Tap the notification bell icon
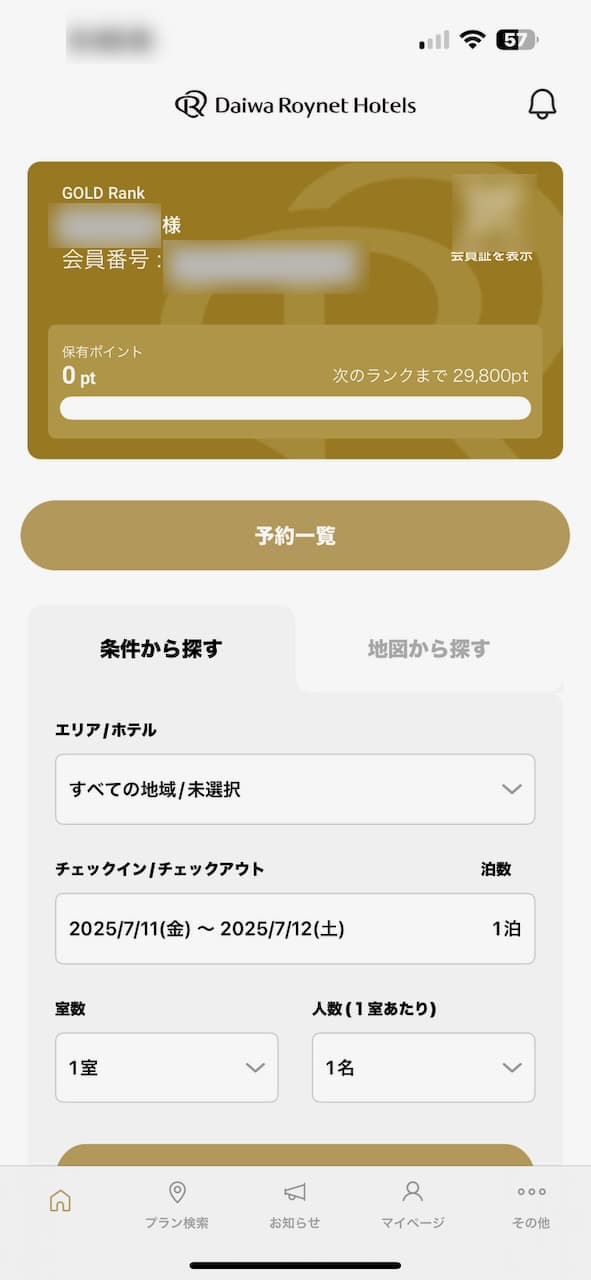591x1280 pixels. point(542,104)
